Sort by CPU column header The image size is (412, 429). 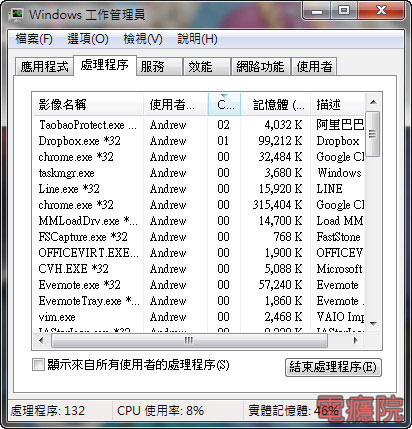(x=224, y=105)
